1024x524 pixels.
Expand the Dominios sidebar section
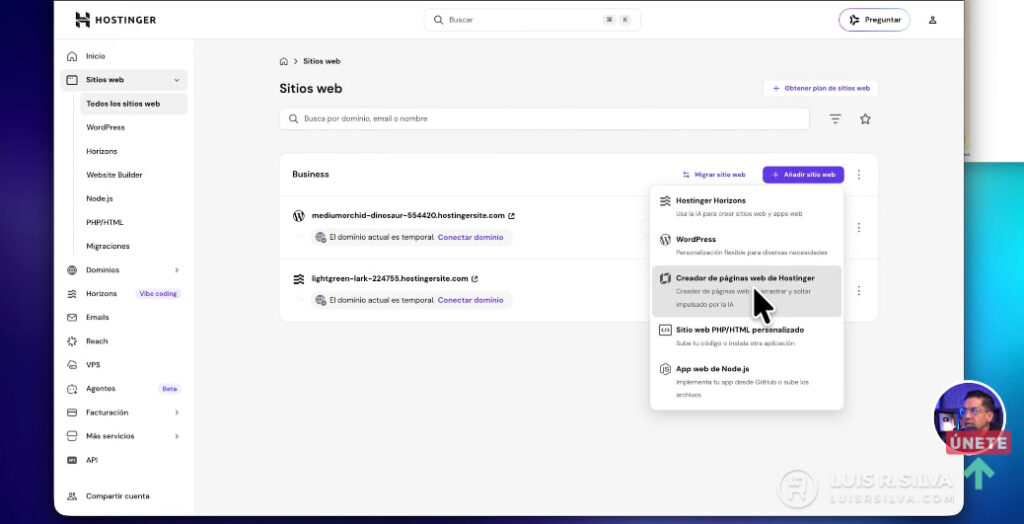(176, 270)
